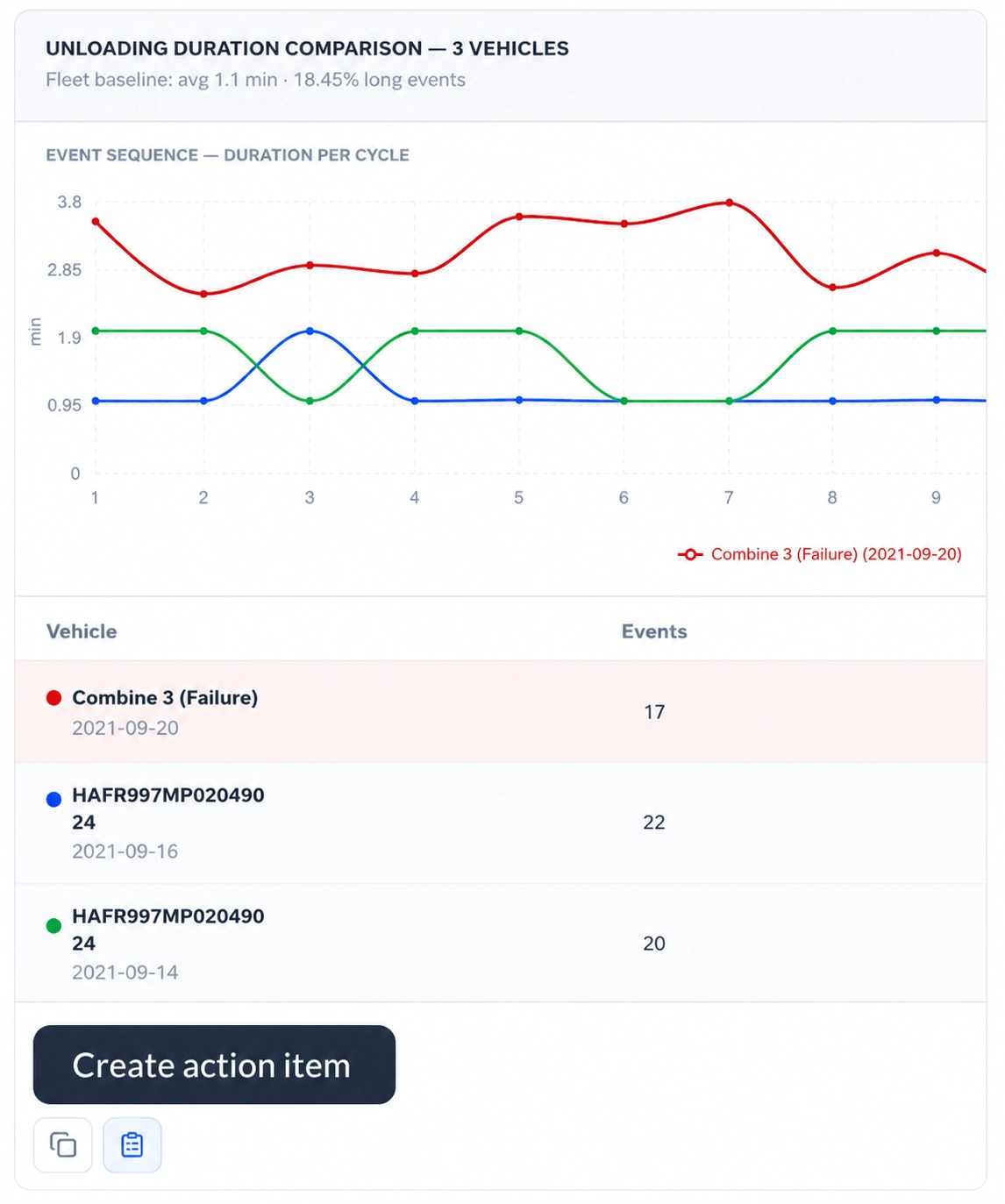Click the green dot beside HAFR997MP02049024 2021-09-14
This screenshot has height=1204, width=1005.
point(53,925)
